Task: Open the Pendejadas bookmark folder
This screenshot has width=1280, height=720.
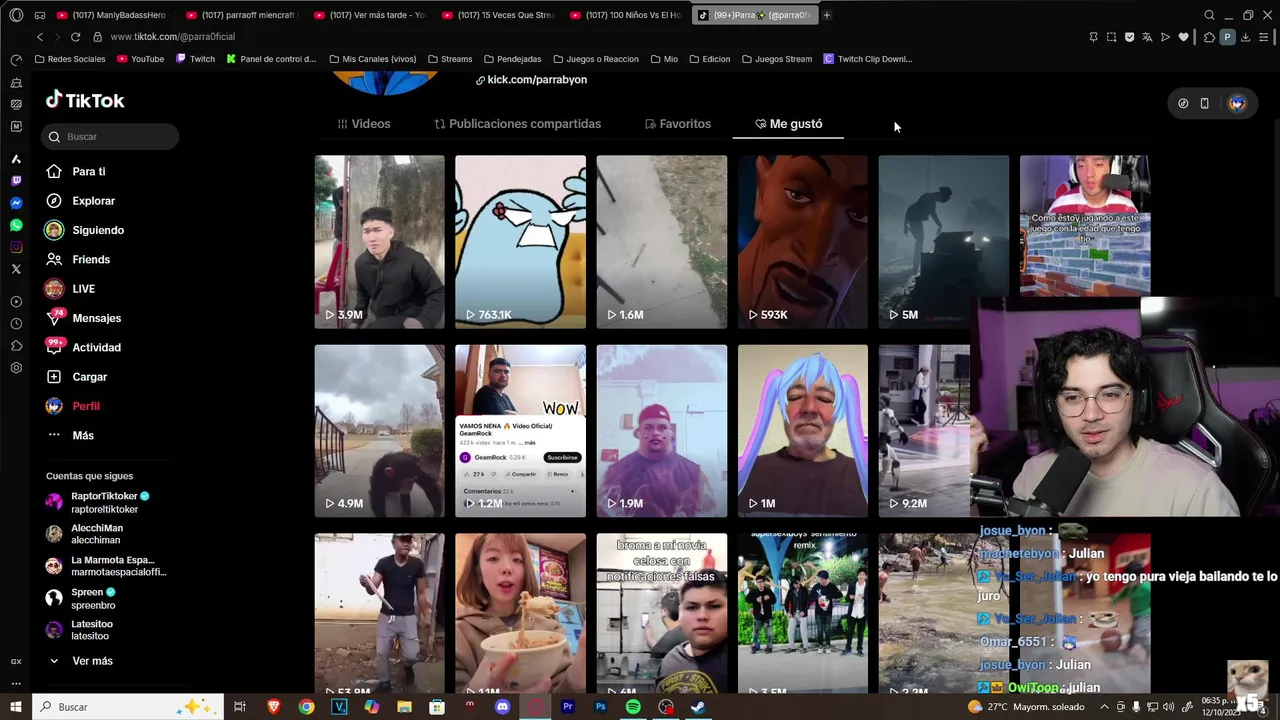Action: [512, 59]
